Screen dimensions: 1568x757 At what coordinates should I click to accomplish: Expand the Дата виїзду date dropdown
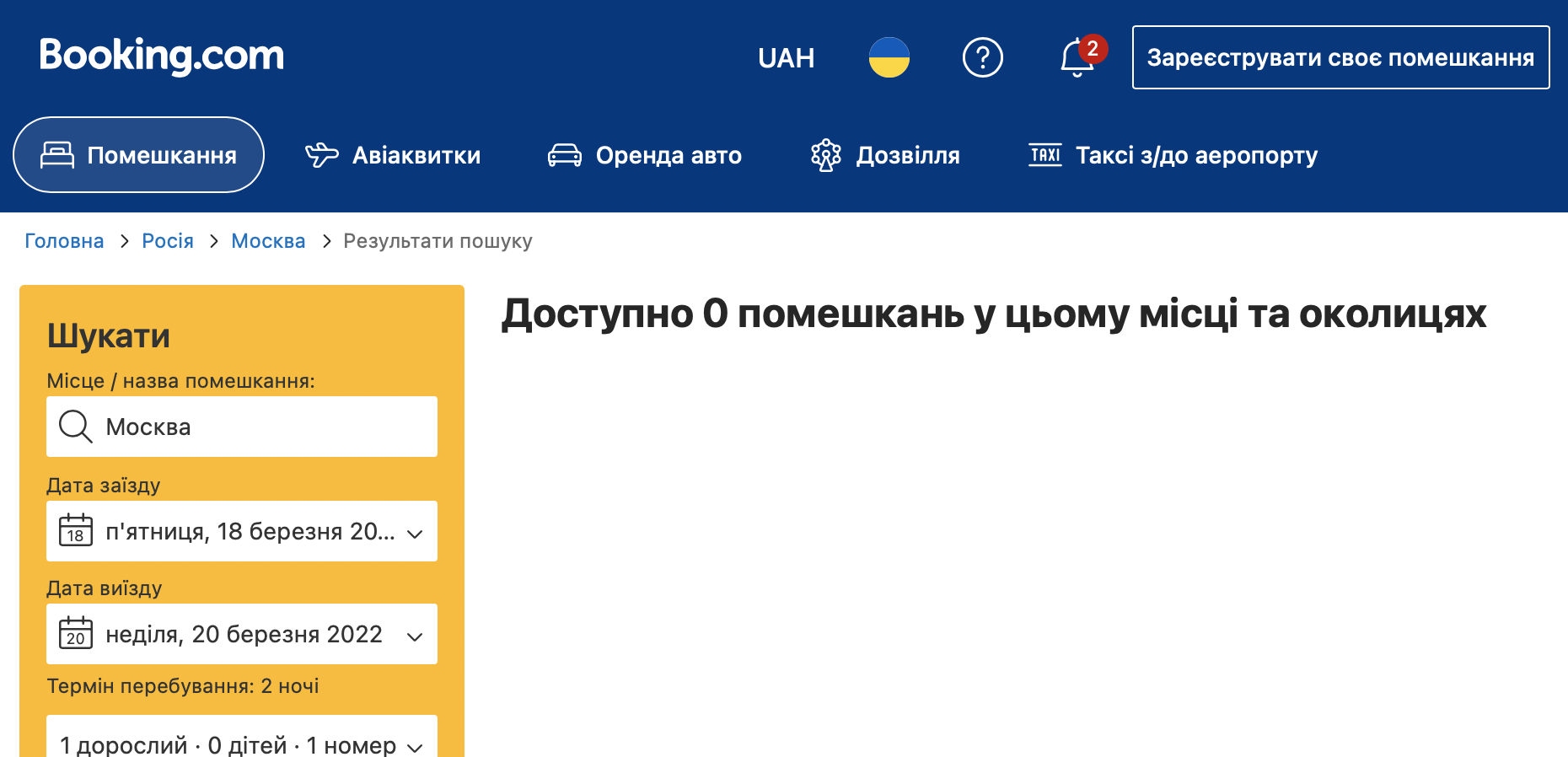coord(413,636)
